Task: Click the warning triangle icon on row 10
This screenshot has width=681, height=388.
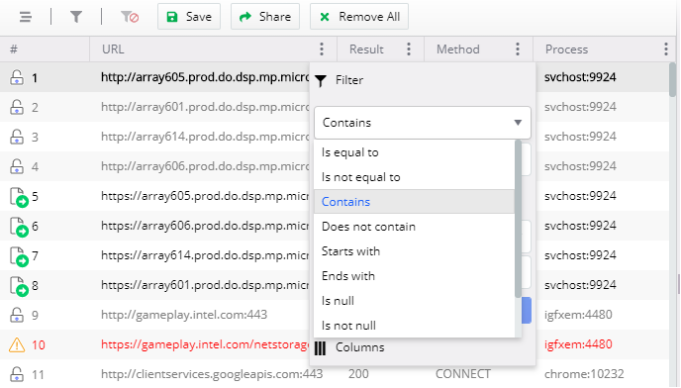Action: pyautogui.click(x=17, y=345)
